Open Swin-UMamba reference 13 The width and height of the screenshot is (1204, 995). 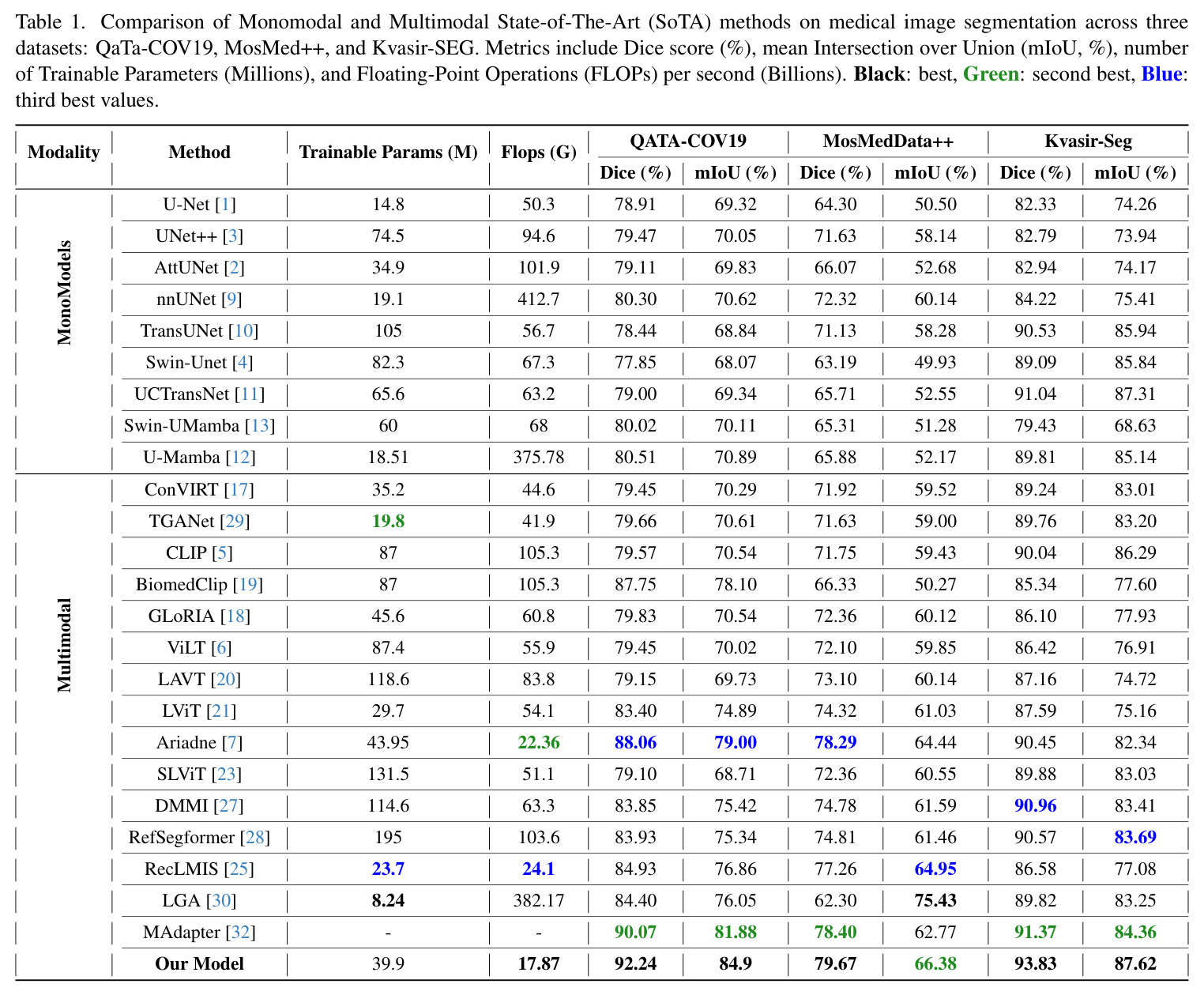260,426
